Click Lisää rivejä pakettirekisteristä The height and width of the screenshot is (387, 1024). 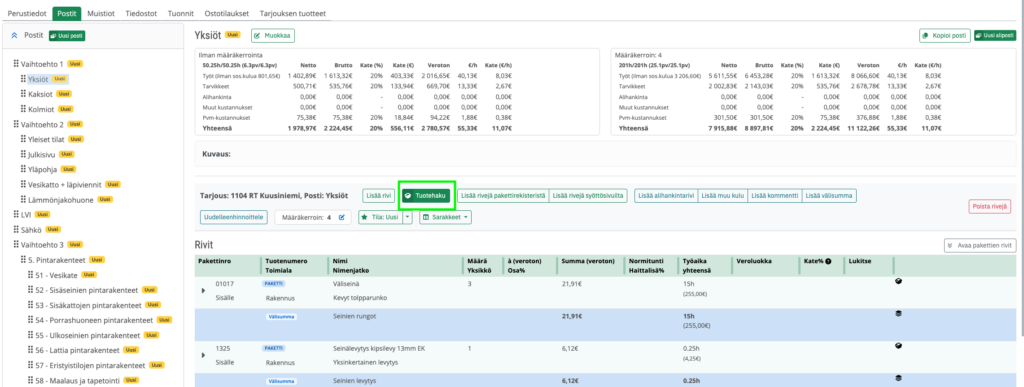coord(503,195)
